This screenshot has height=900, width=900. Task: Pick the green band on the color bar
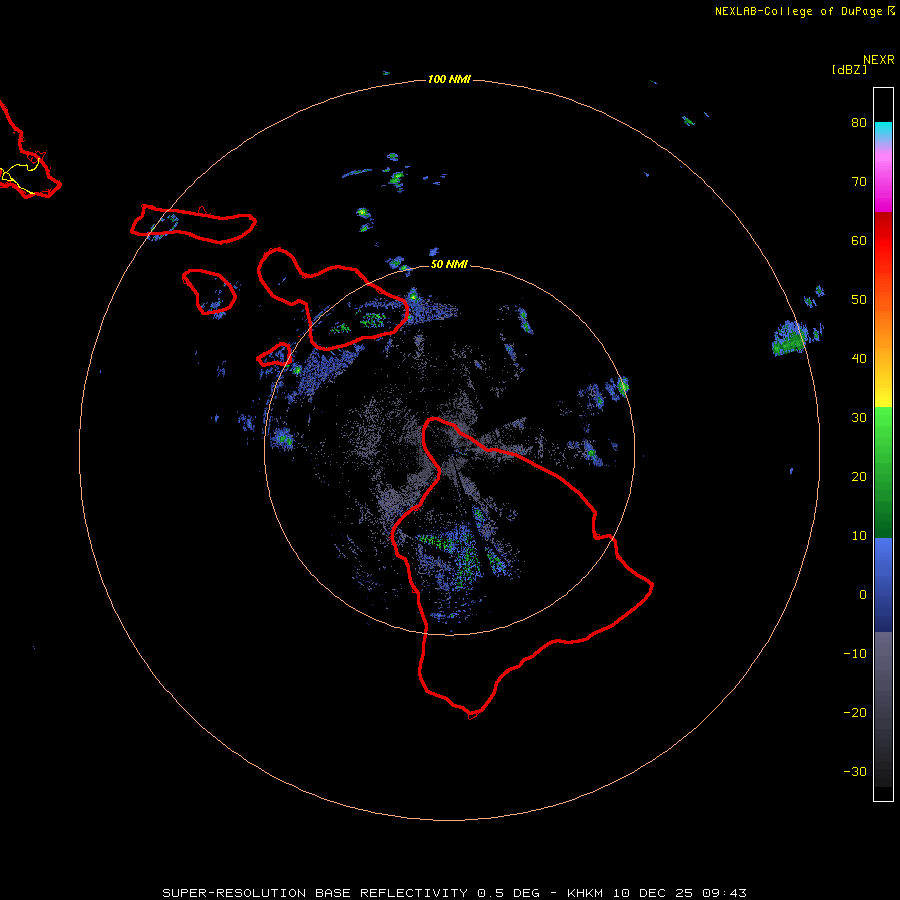(883, 472)
